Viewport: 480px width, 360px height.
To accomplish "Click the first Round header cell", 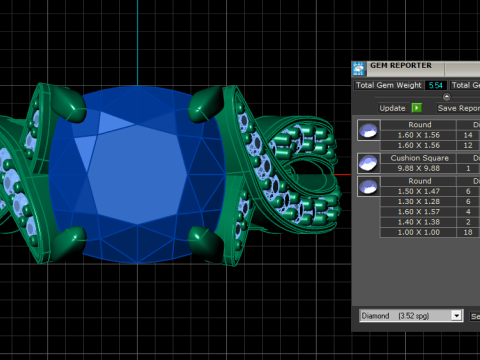I will [419, 125].
